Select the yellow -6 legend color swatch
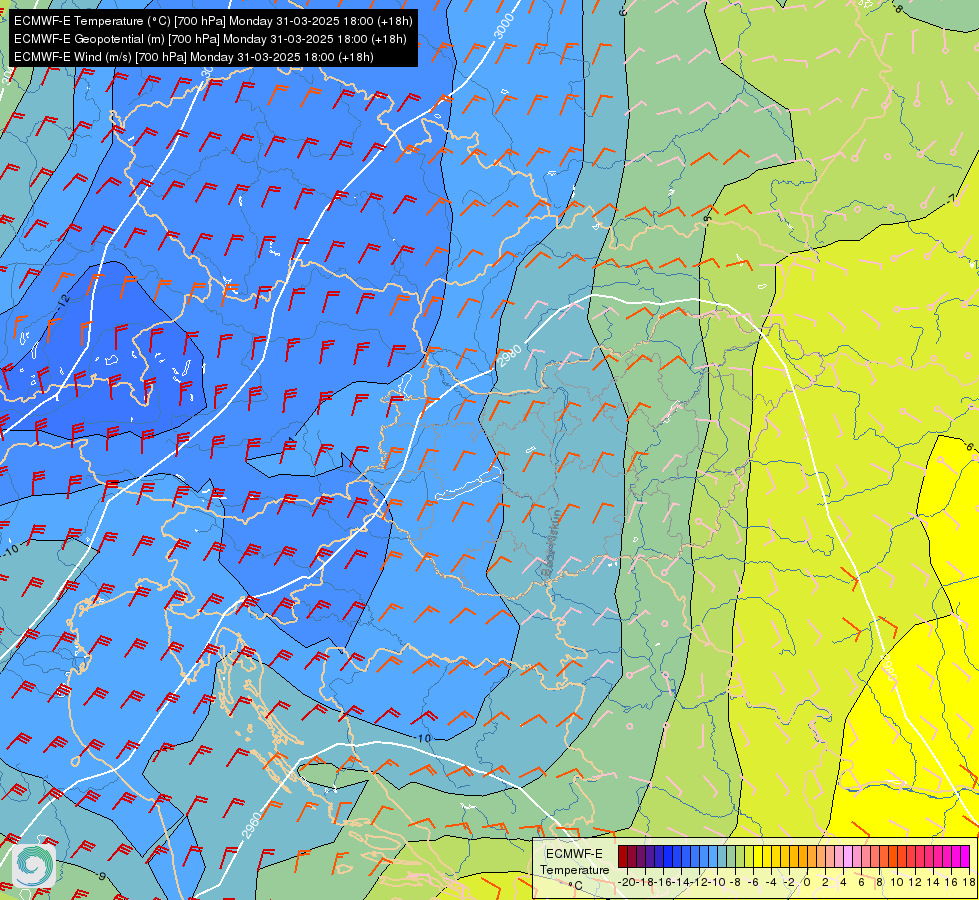979x900 pixels. [758, 856]
